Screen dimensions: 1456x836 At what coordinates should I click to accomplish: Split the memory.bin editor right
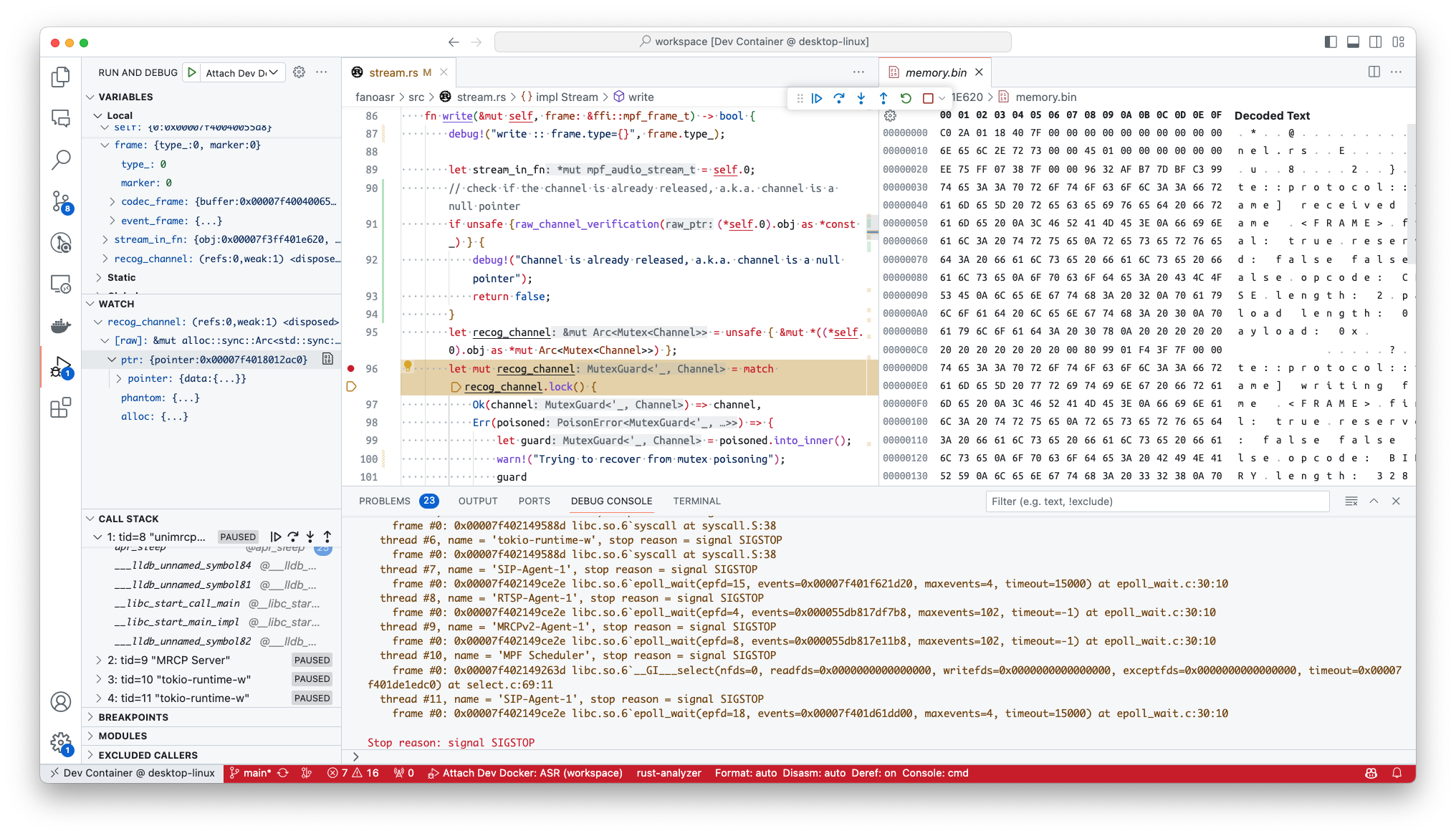(x=1374, y=72)
